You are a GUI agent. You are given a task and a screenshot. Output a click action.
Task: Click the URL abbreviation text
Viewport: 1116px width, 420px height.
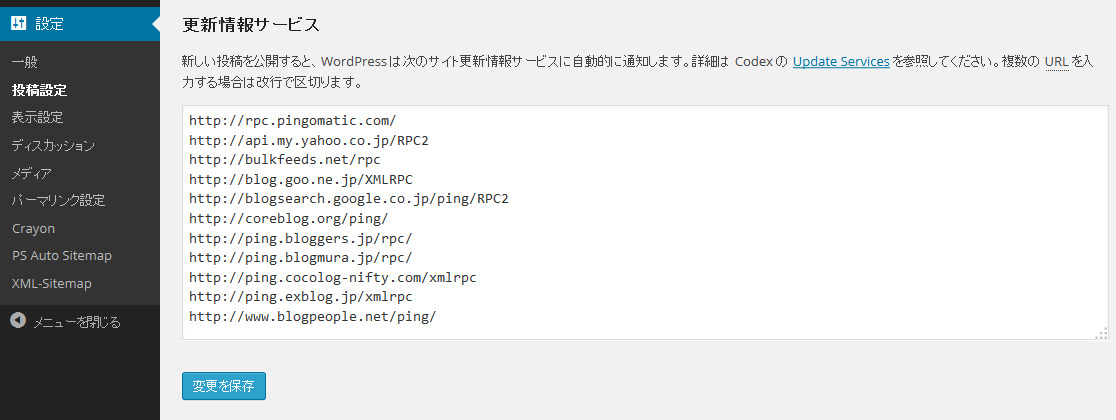pyautogui.click(x=1056, y=61)
